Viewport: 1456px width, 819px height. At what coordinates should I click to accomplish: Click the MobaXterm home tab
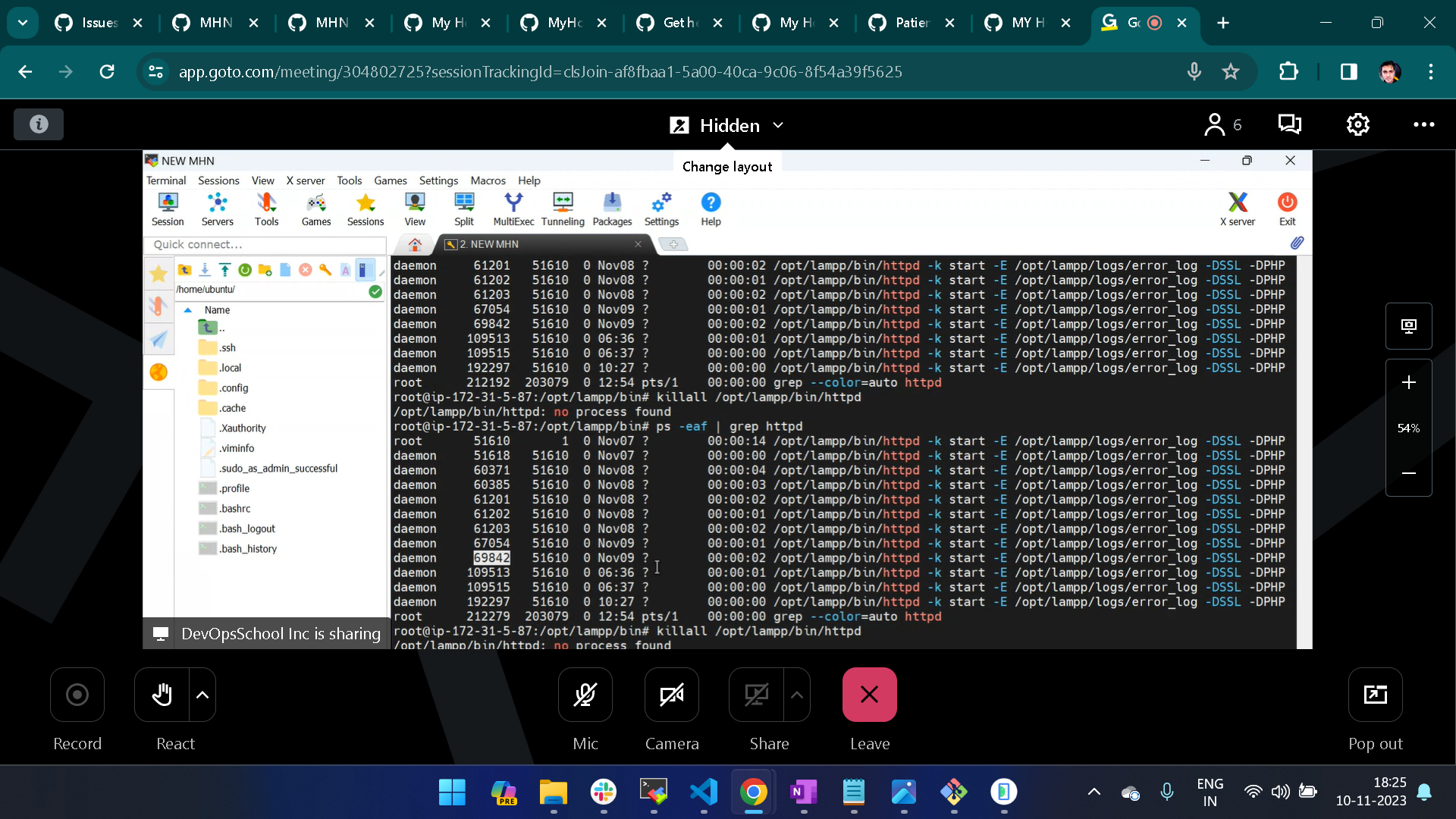[415, 244]
